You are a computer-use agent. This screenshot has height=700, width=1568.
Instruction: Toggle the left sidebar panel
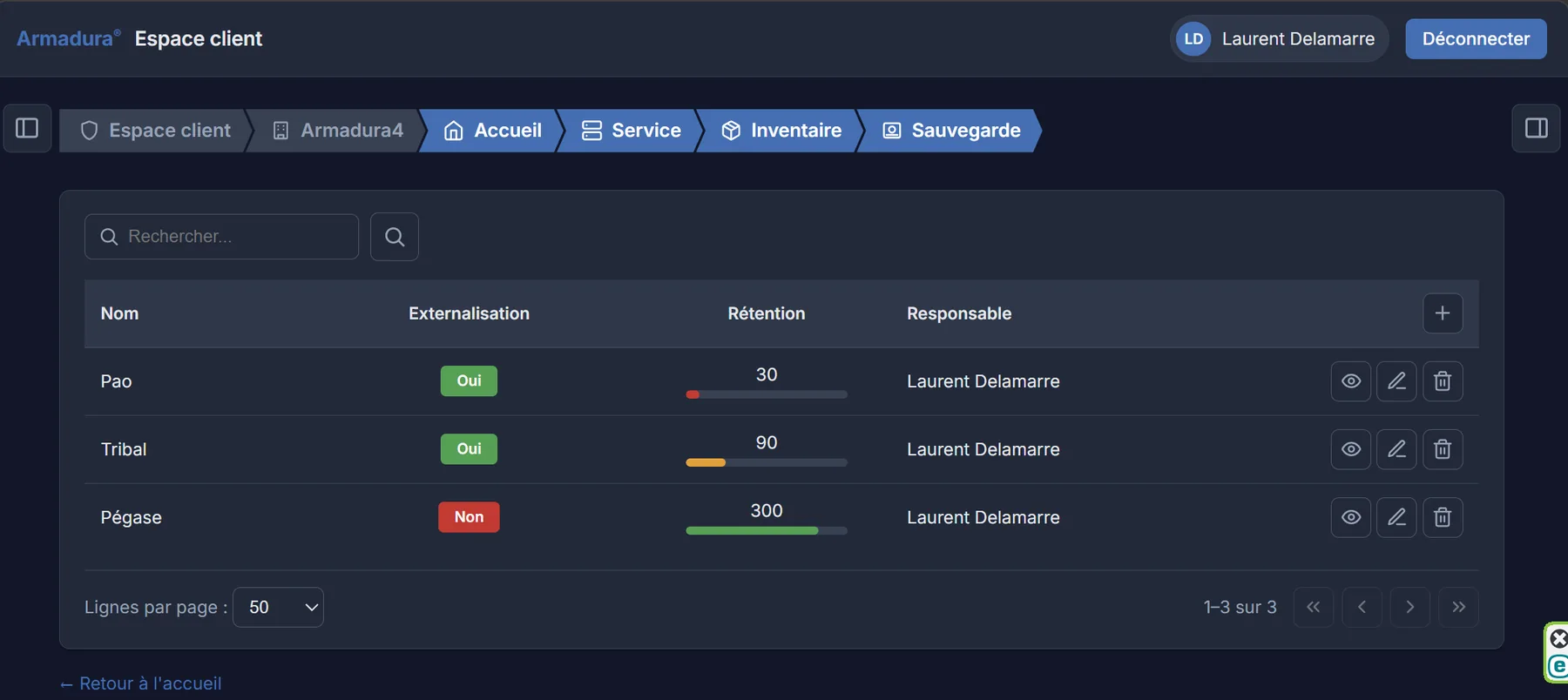pos(27,129)
